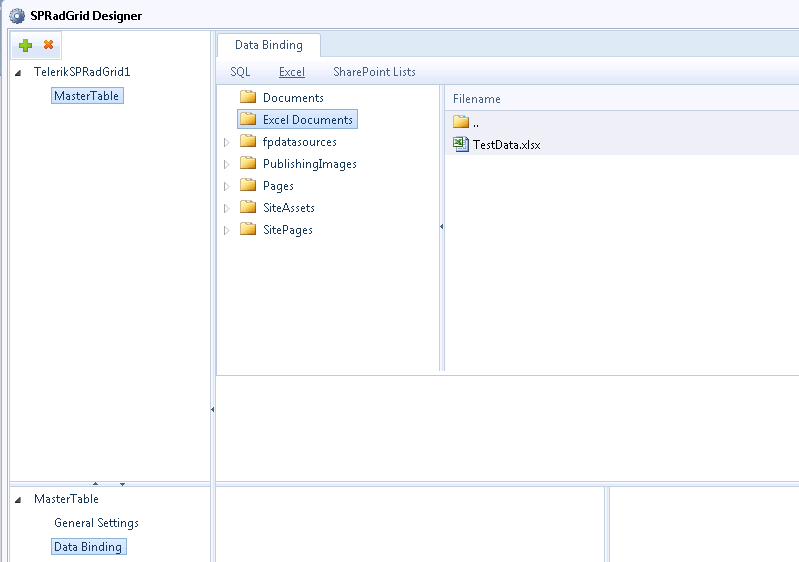799x562 pixels.
Task: Select the lower MasterTable node label
Action: [x=66, y=499]
